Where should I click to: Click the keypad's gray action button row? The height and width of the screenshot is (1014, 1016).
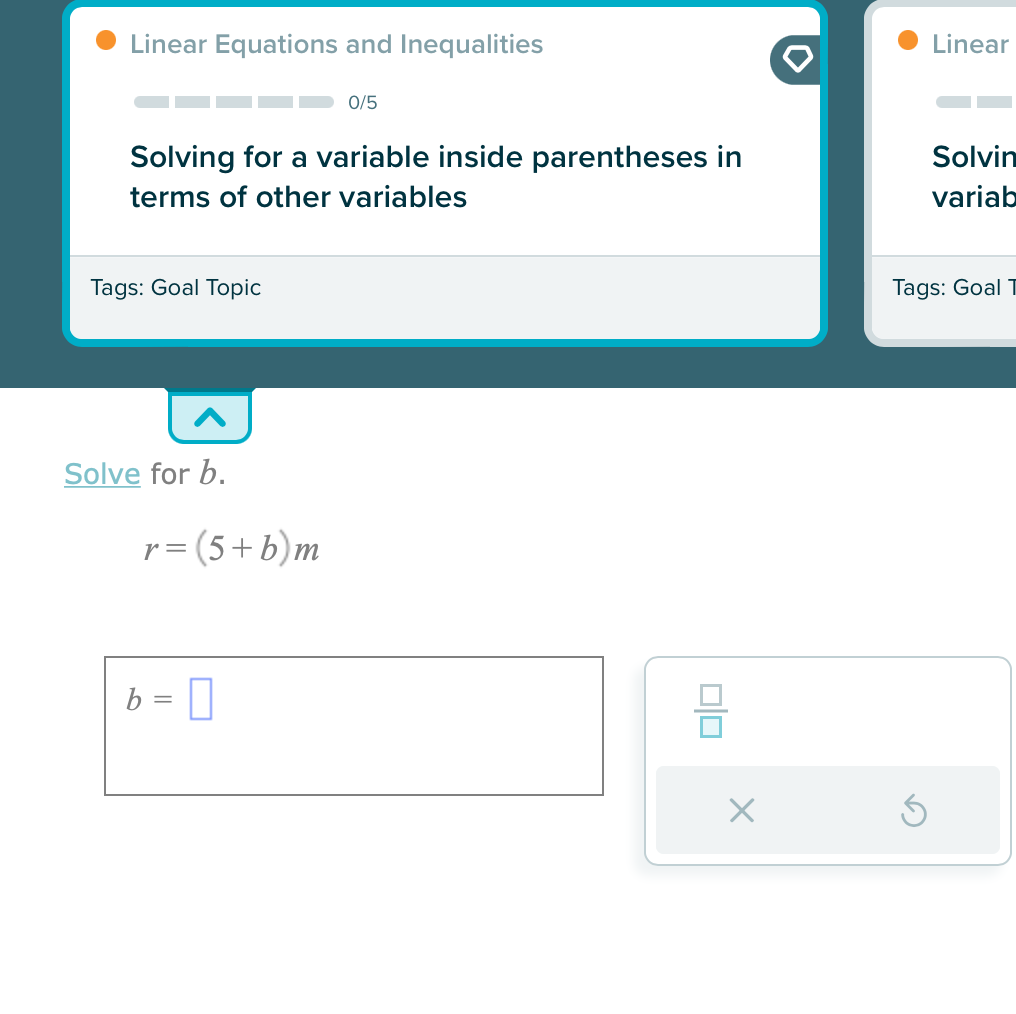coord(828,810)
